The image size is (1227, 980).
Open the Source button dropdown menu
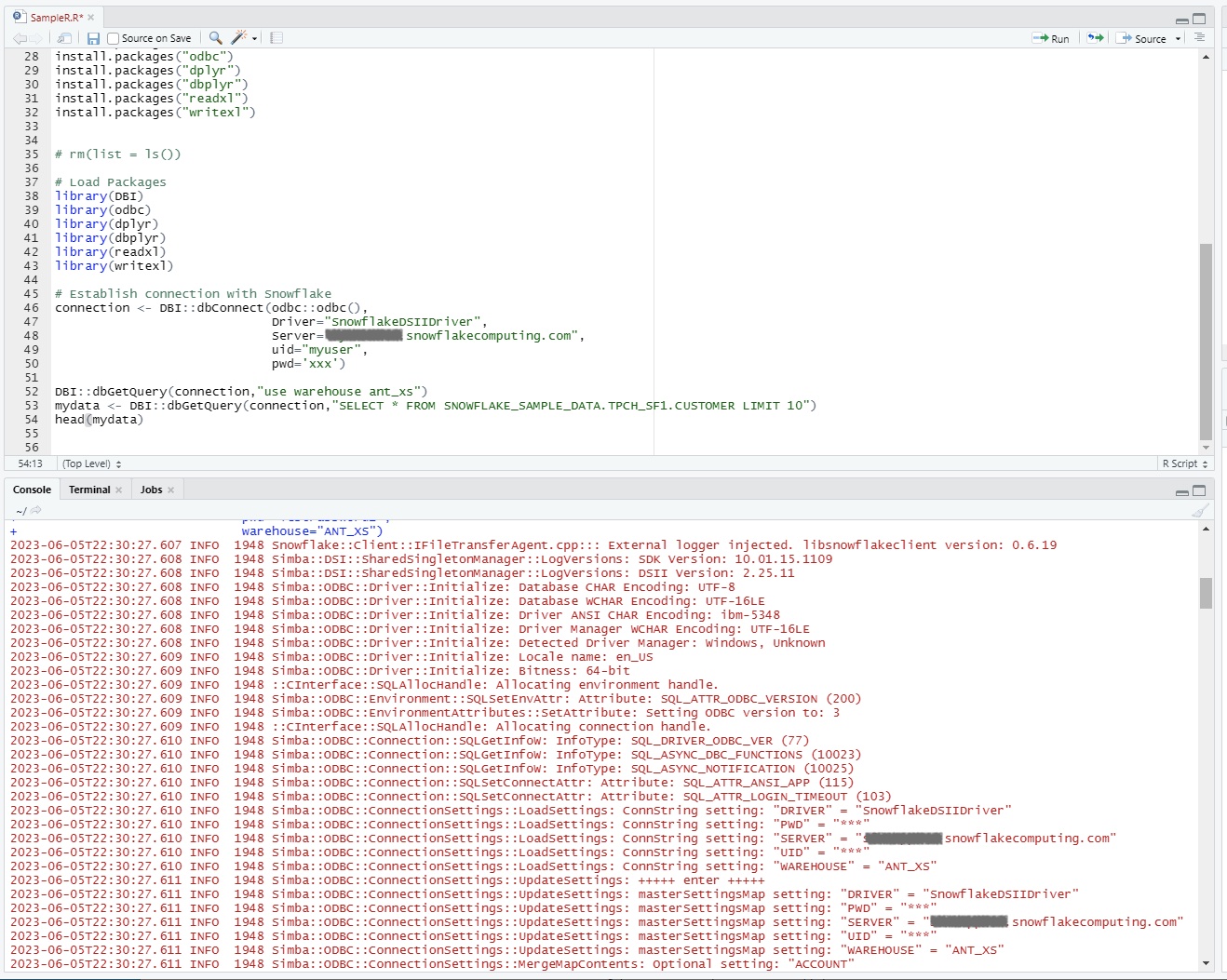tap(1177, 38)
